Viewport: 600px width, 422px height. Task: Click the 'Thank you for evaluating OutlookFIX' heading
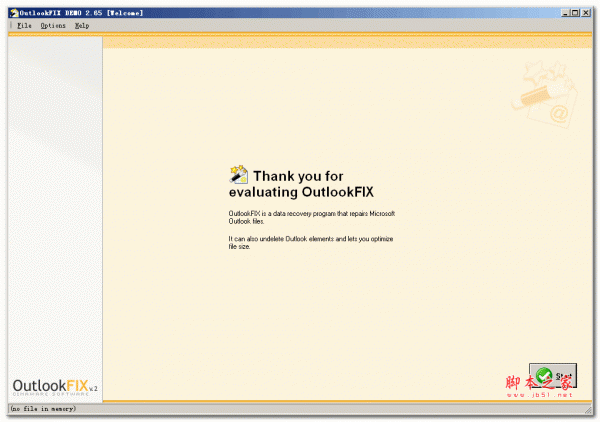coord(301,184)
